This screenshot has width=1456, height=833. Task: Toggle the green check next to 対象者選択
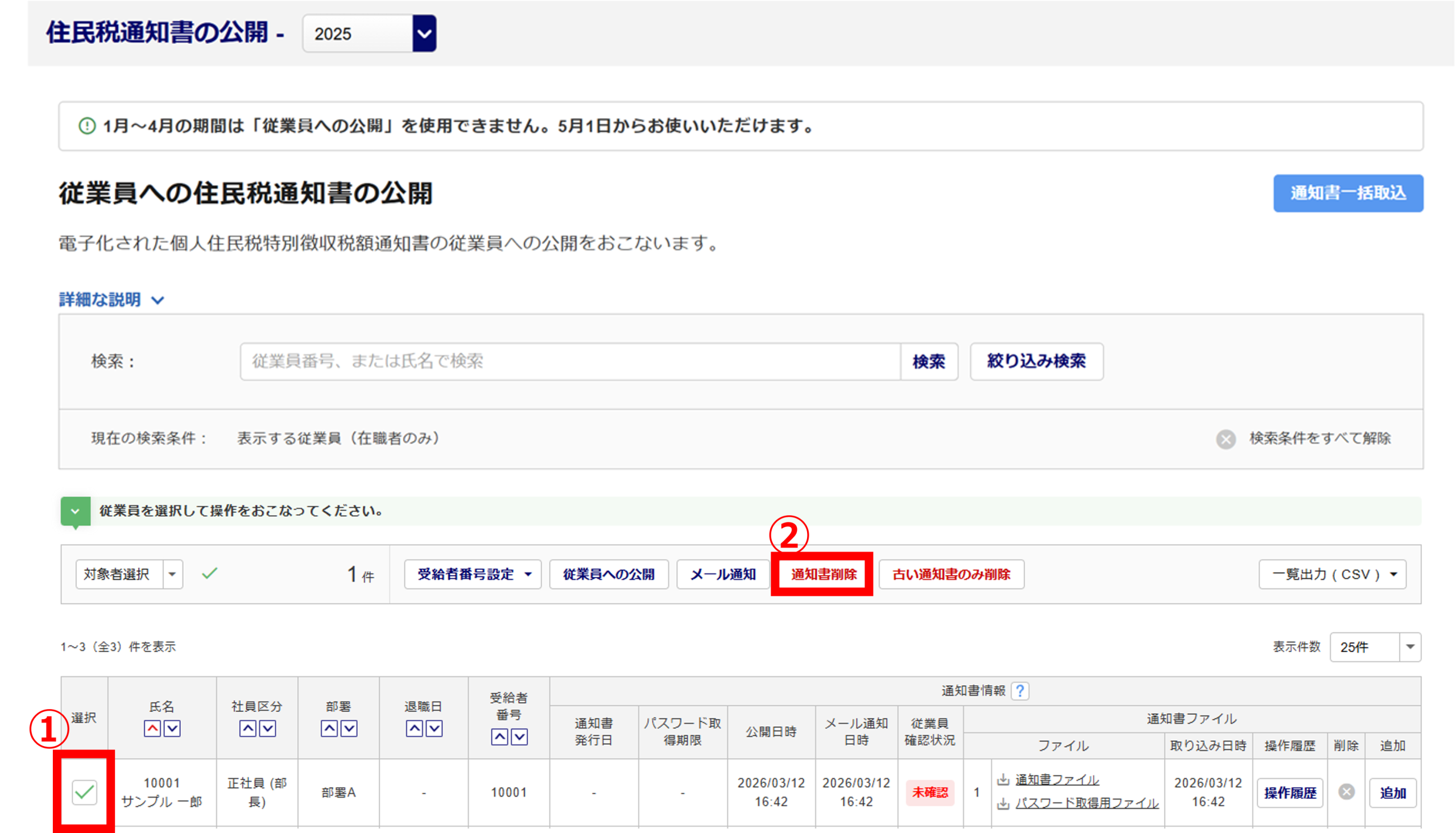[209, 573]
